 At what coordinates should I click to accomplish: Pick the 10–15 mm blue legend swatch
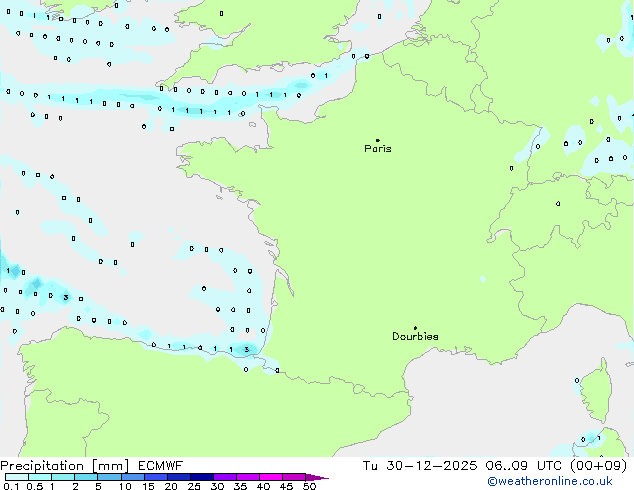(x=132, y=477)
